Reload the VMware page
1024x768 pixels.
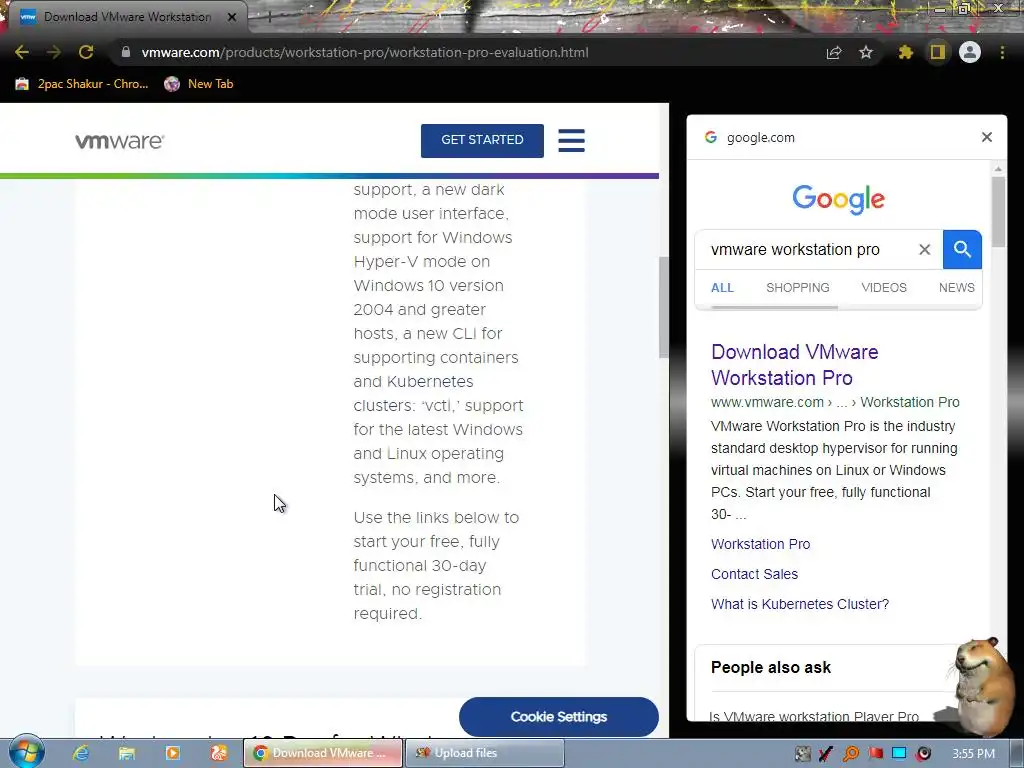[86, 52]
